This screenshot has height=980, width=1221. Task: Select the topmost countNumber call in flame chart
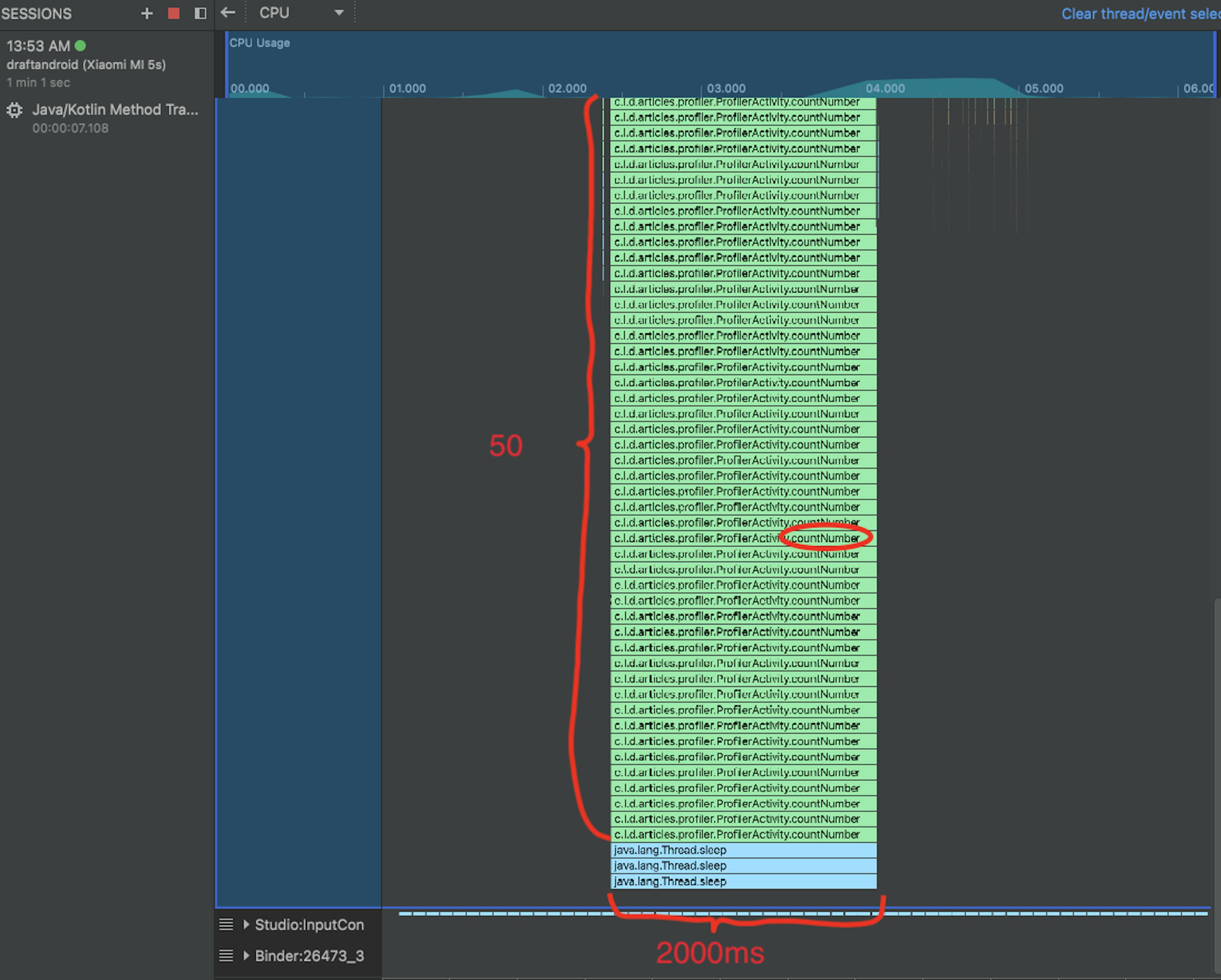(736, 102)
